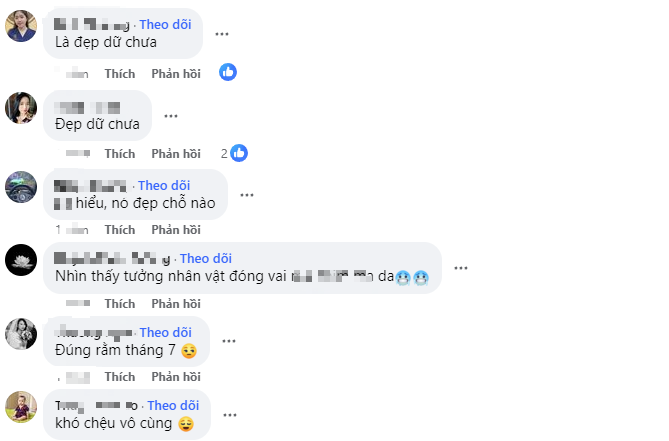The height and width of the screenshot is (441, 669).
Task: Open three-dot menu for 'Nhìn thấy tưởng nhân vật' comment
Action: click(x=461, y=267)
